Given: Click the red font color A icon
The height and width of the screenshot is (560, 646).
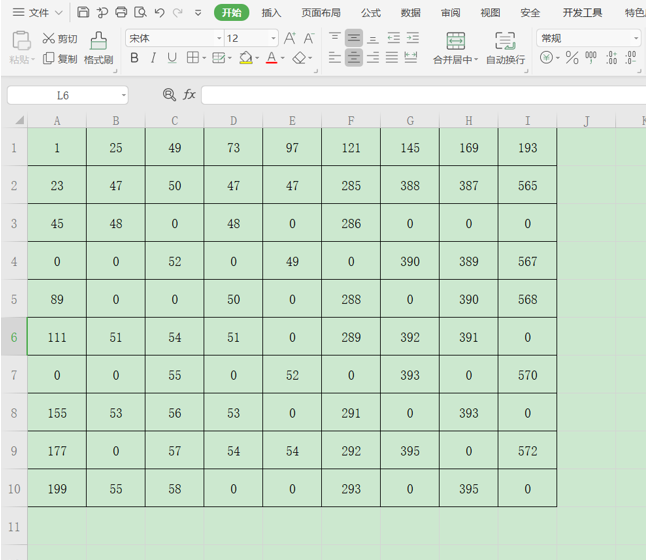Looking at the screenshot, I should pos(272,58).
